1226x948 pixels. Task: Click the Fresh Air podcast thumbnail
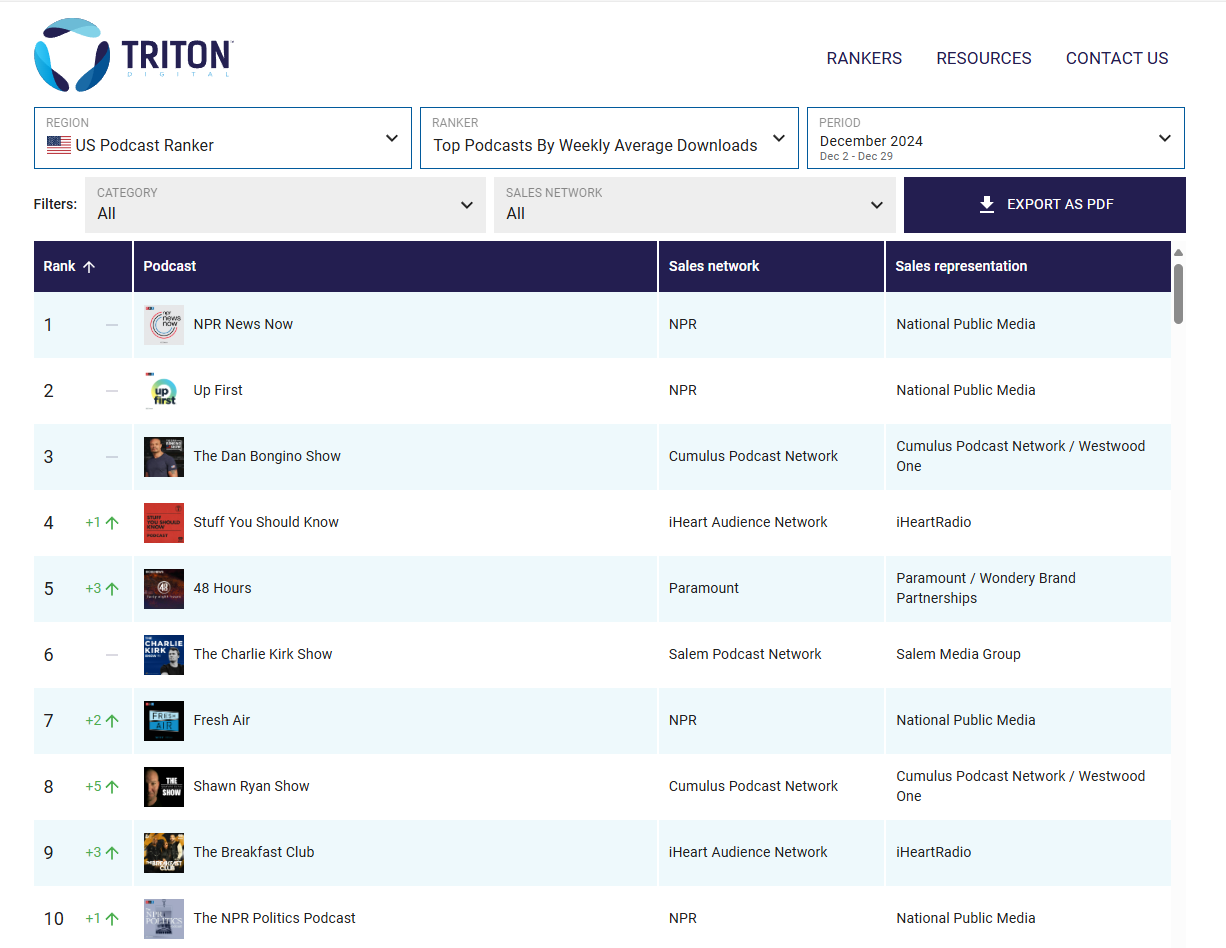pos(164,721)
